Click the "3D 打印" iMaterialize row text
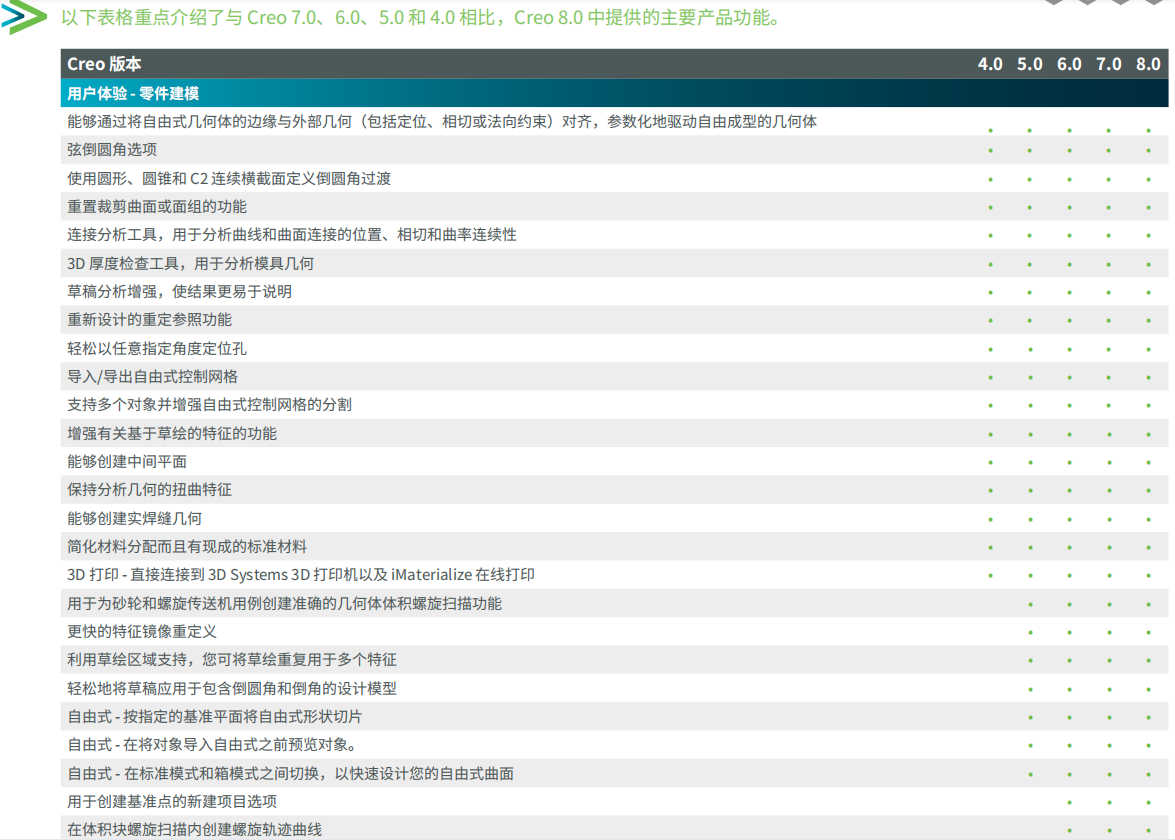1175x840 pixels. (x=301, y=575)
